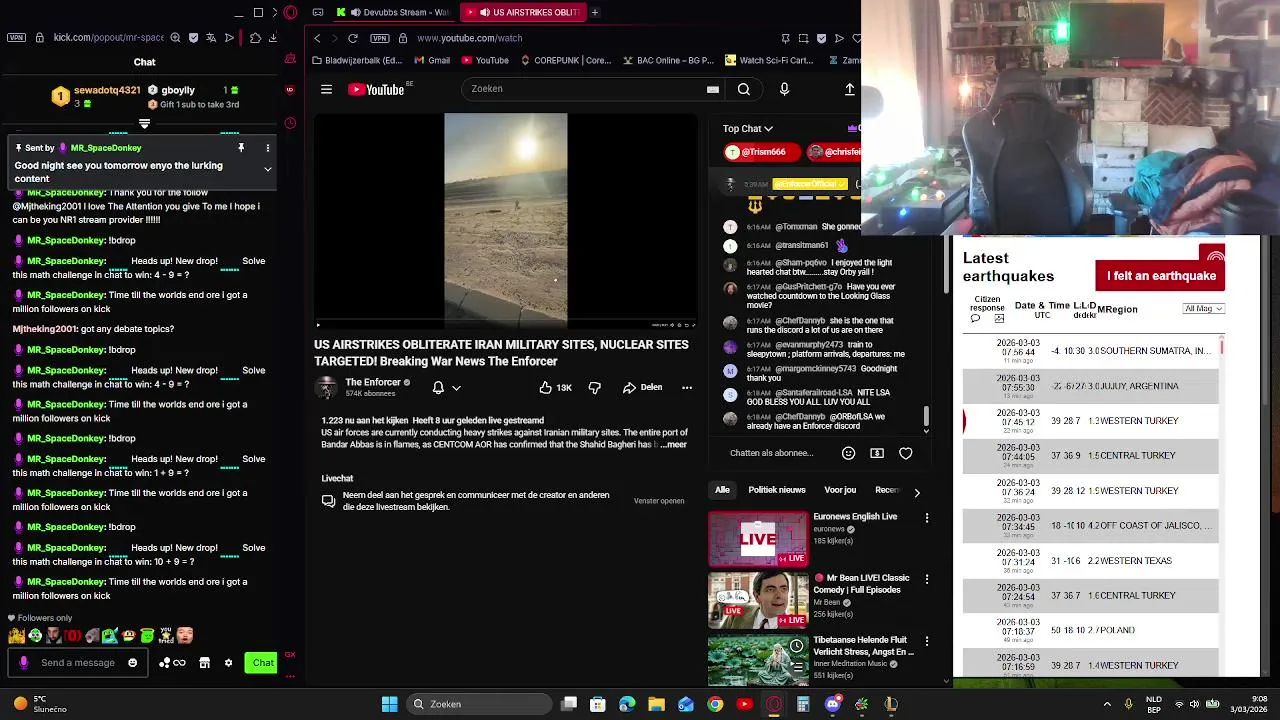Viewport: 1280px width, 720px height.
Task: Send a heart reaction in YouTube chat
Action: pos(906,453)
